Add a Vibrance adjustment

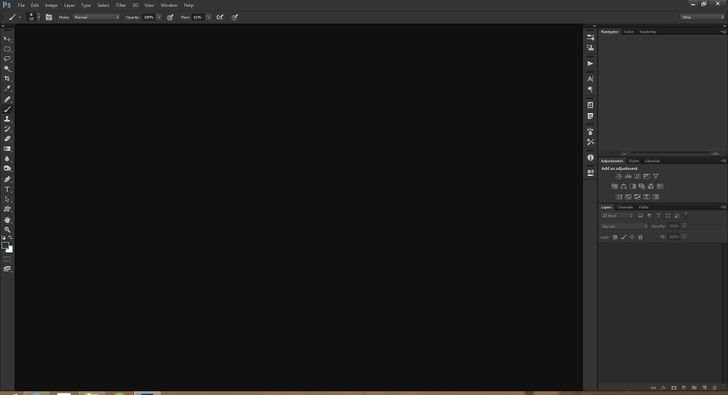click(x=656, y=176)
